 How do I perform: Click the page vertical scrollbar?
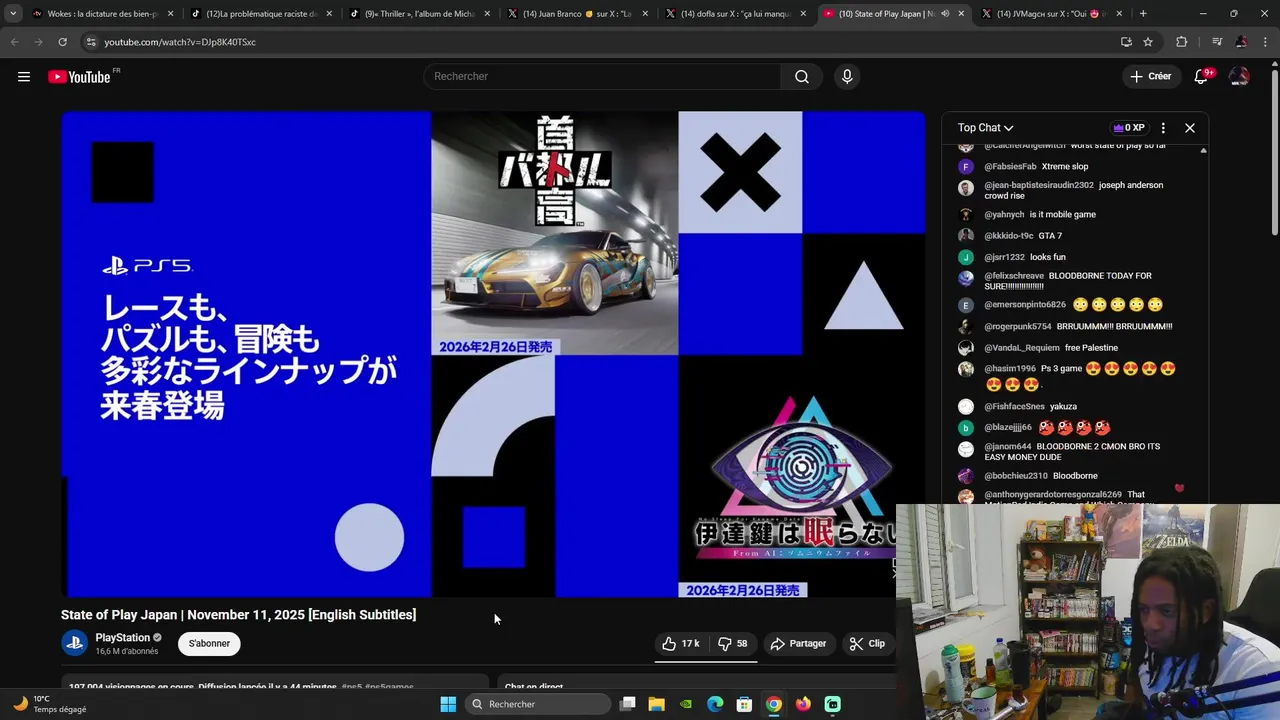[x=1274, y=150]
